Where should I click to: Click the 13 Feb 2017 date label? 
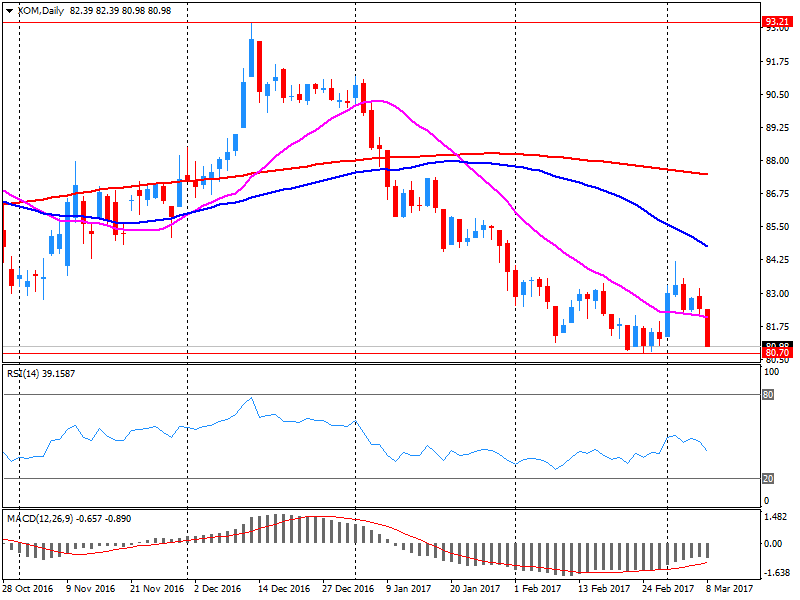[x=604, y=588]
